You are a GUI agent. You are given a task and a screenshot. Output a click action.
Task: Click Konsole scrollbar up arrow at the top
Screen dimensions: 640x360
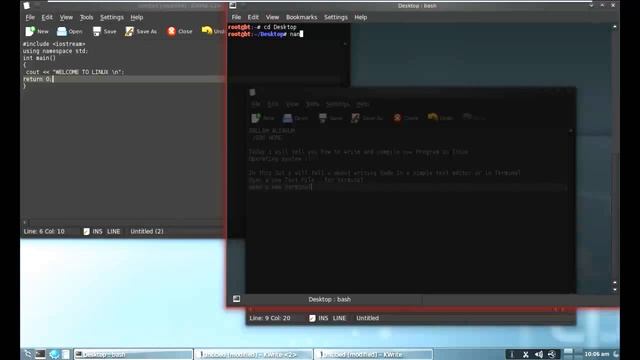(615, 27)
